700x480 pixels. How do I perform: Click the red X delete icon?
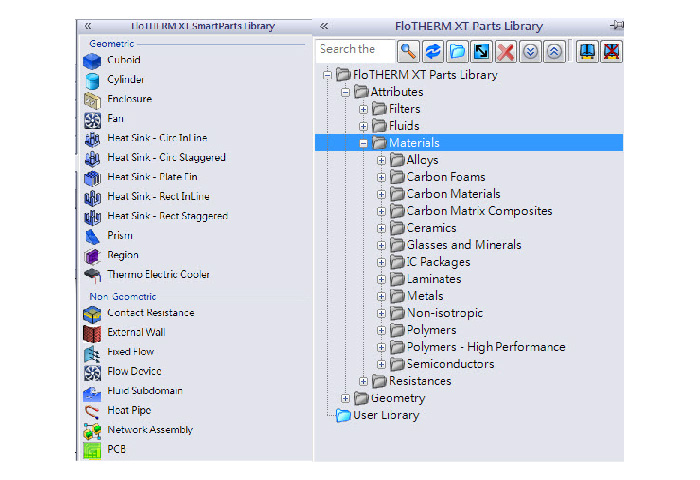pyautogui.click(x=506, y=50)
